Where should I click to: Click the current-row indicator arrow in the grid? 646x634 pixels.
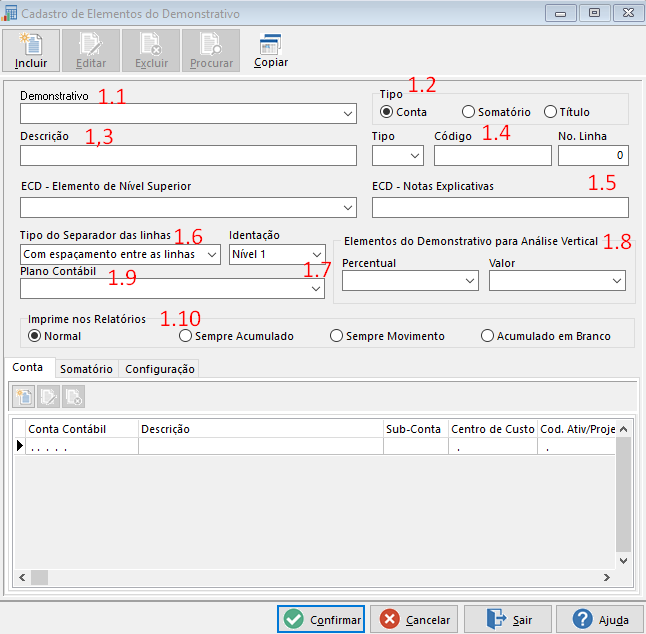click(x=19, y=446)
